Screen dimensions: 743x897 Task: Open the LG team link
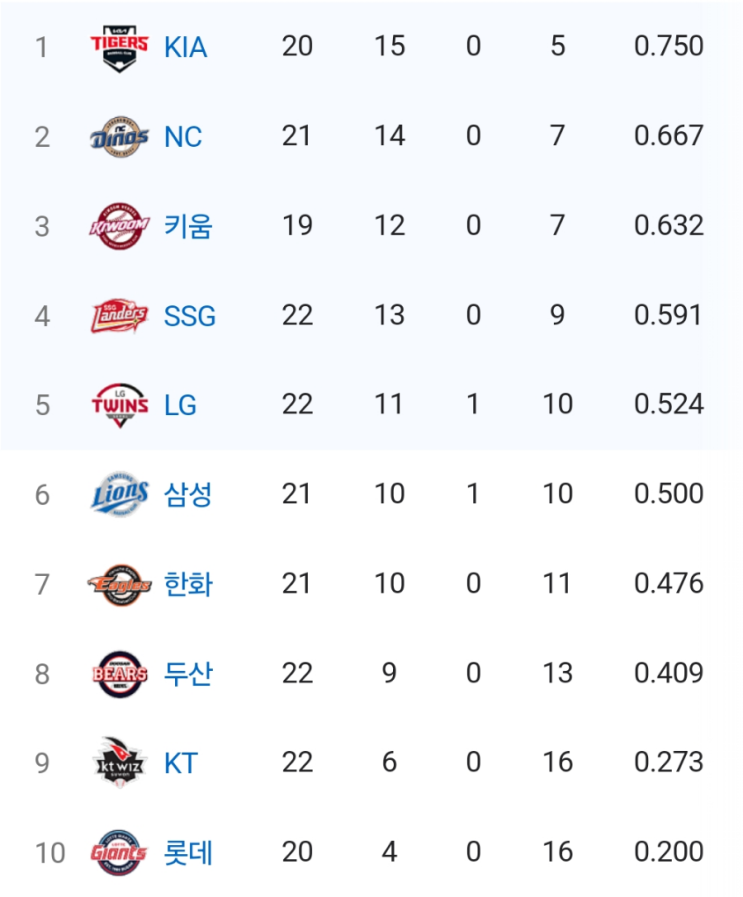tap(180, 406)
